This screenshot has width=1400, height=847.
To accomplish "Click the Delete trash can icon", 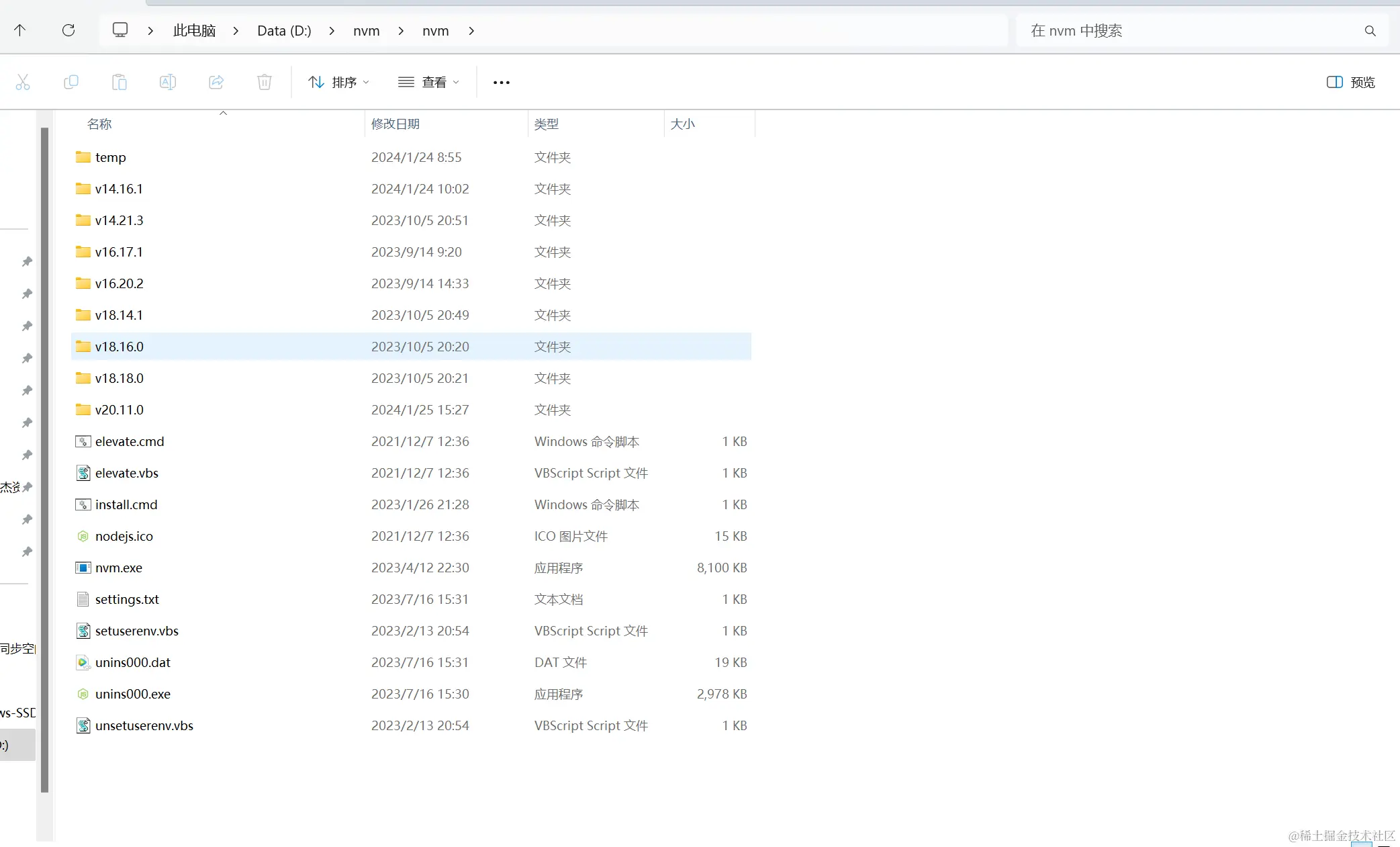I will (265, 82).
